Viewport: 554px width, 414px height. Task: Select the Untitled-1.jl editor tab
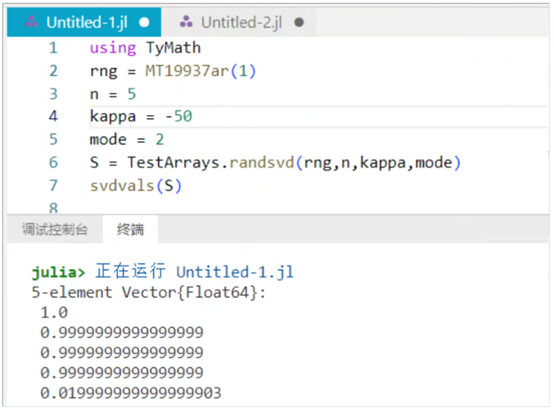84,23
